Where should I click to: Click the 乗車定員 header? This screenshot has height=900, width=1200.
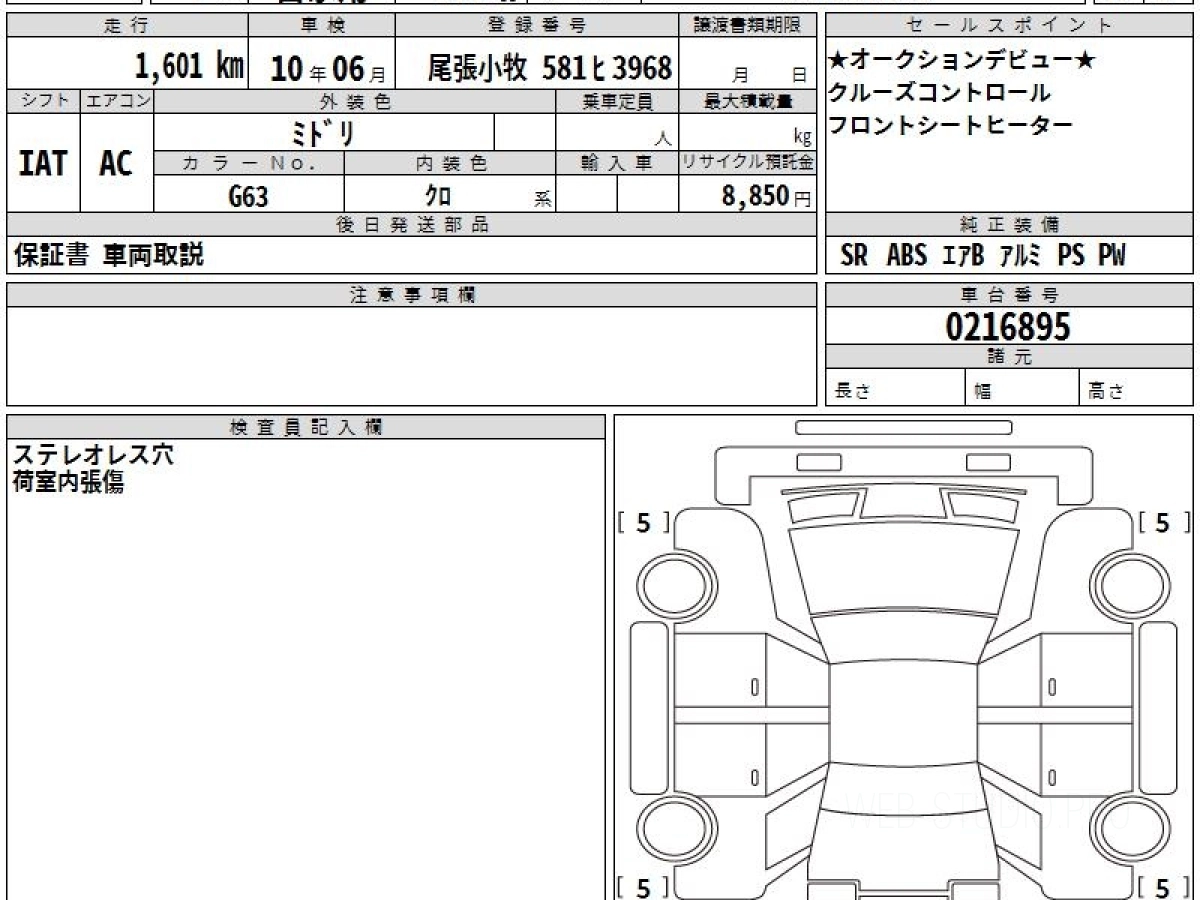[x=617, y=101]
